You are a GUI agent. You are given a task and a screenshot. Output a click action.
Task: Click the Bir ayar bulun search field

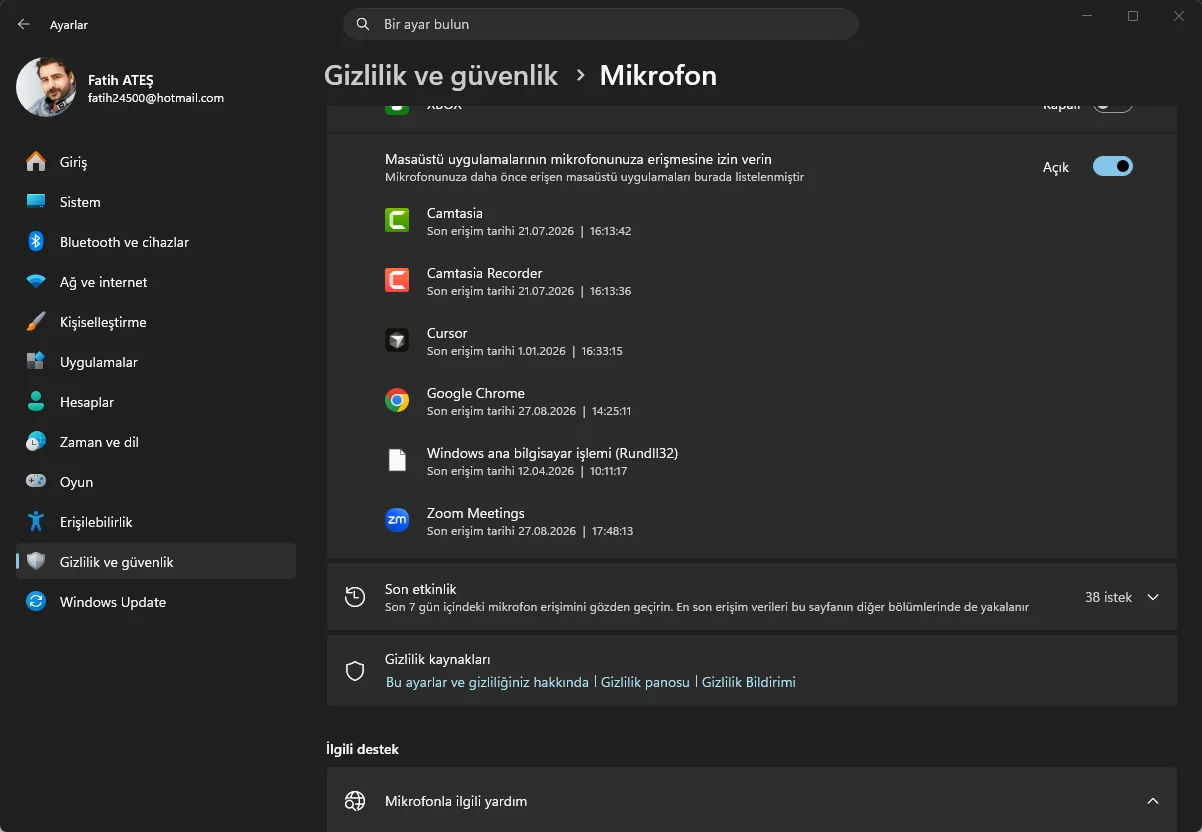point(601,24)
